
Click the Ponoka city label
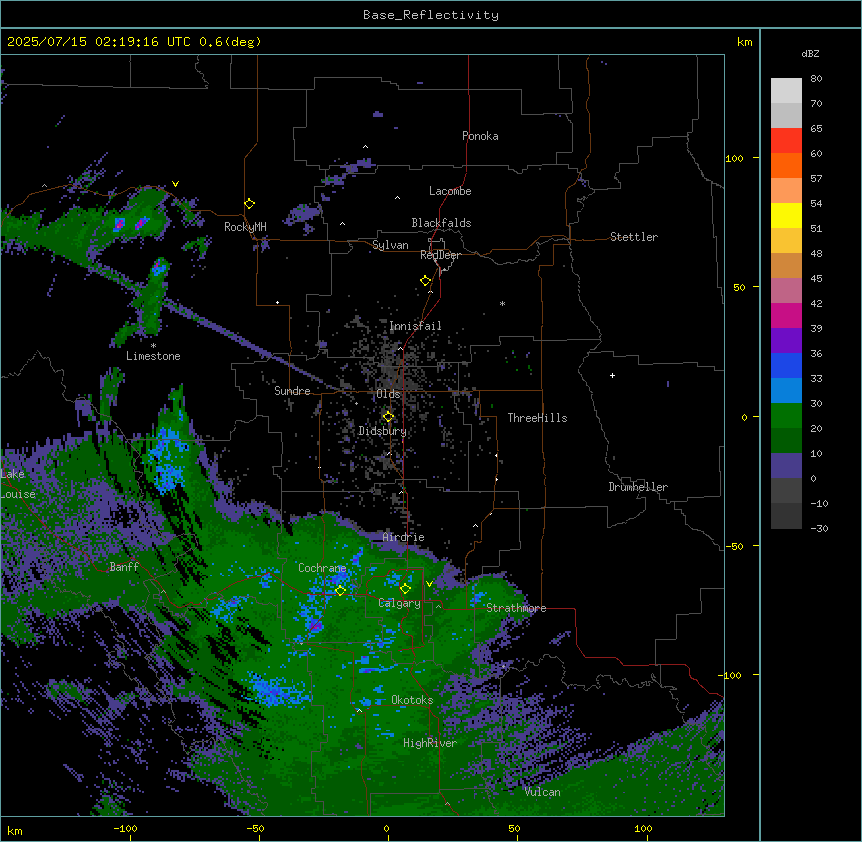point(480,136)
